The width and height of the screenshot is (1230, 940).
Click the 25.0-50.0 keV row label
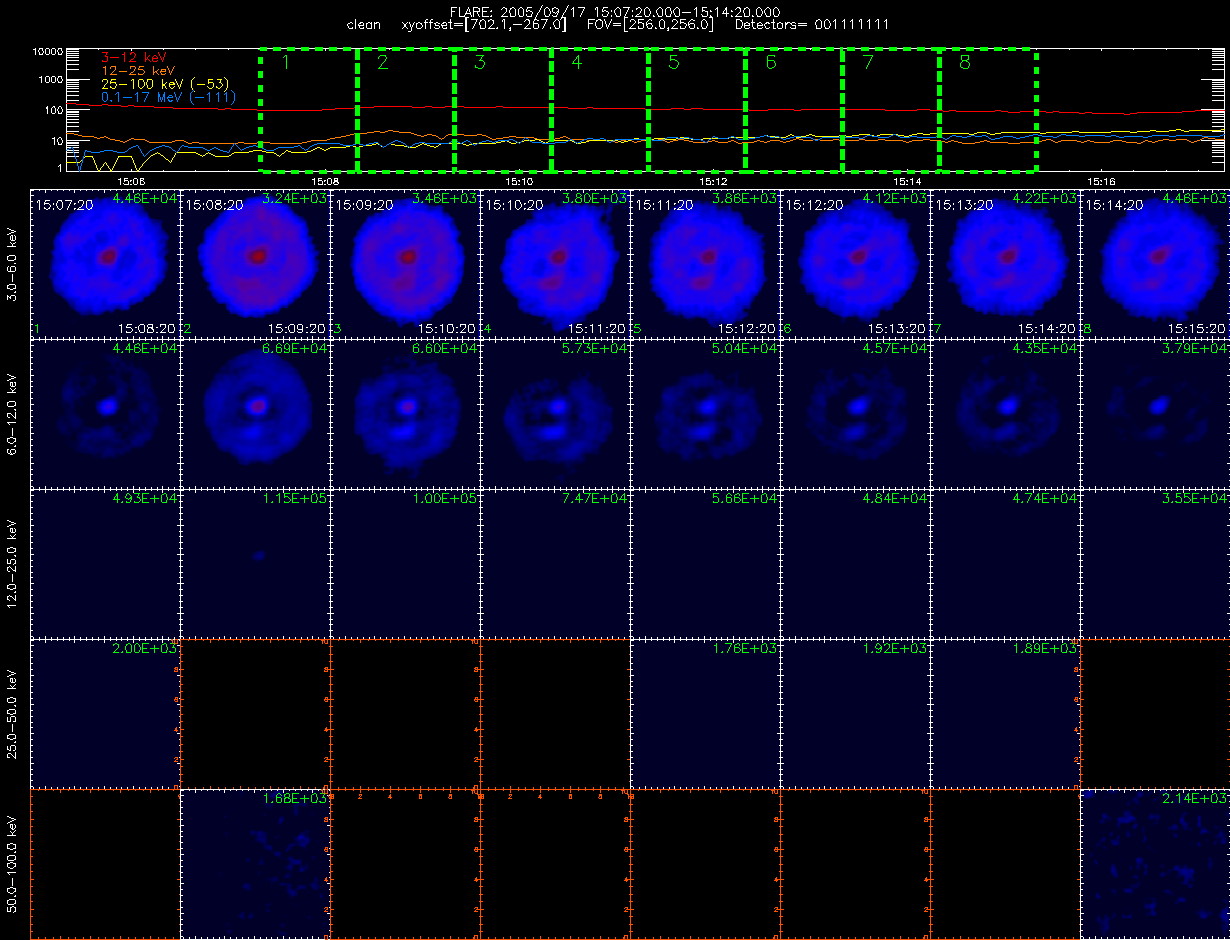point(12,713)
